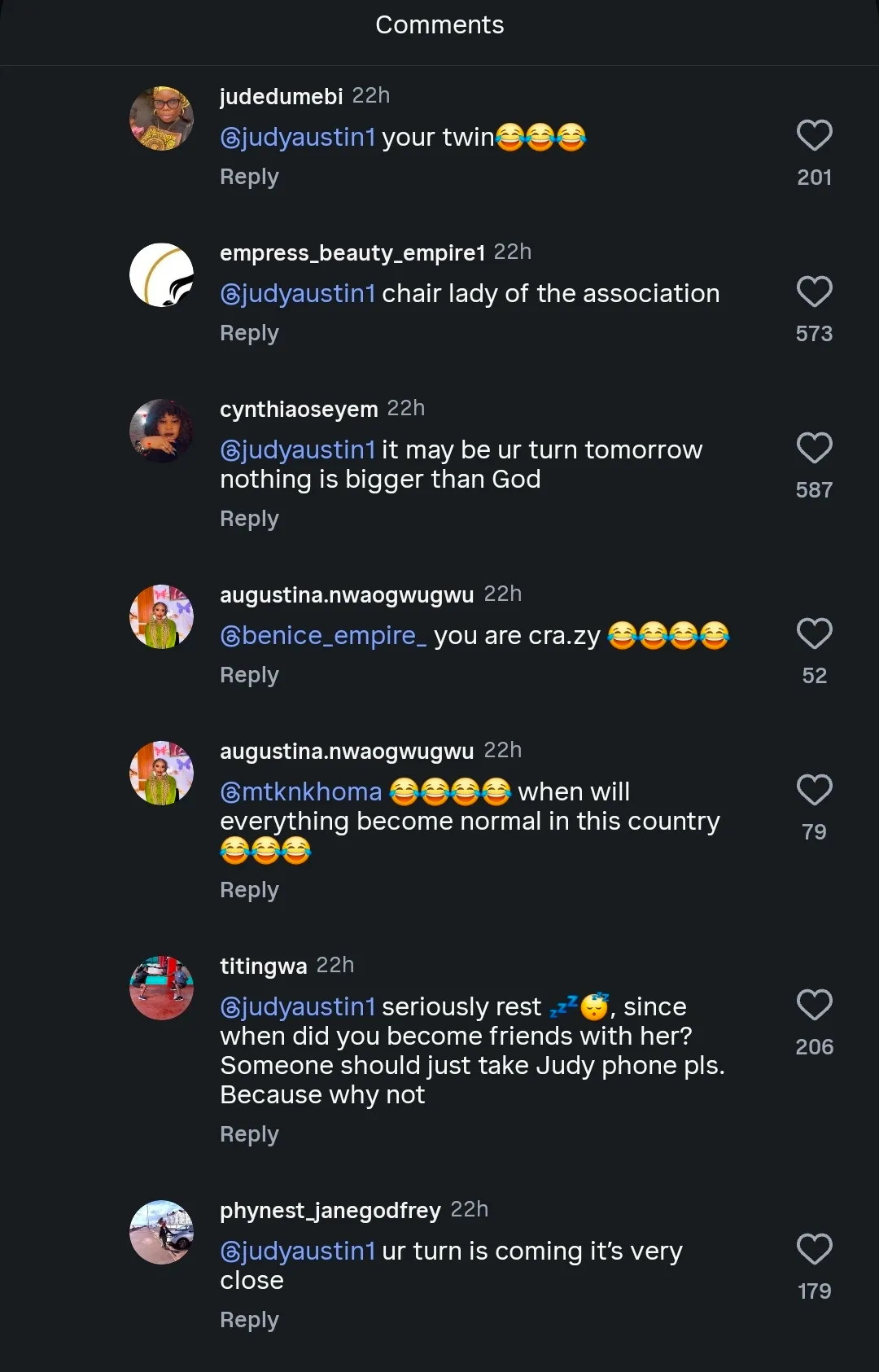This screenshot has height=1372, width=879.
Task: Tap heart icon on titingwa's comment
Action: point(814,1006)
